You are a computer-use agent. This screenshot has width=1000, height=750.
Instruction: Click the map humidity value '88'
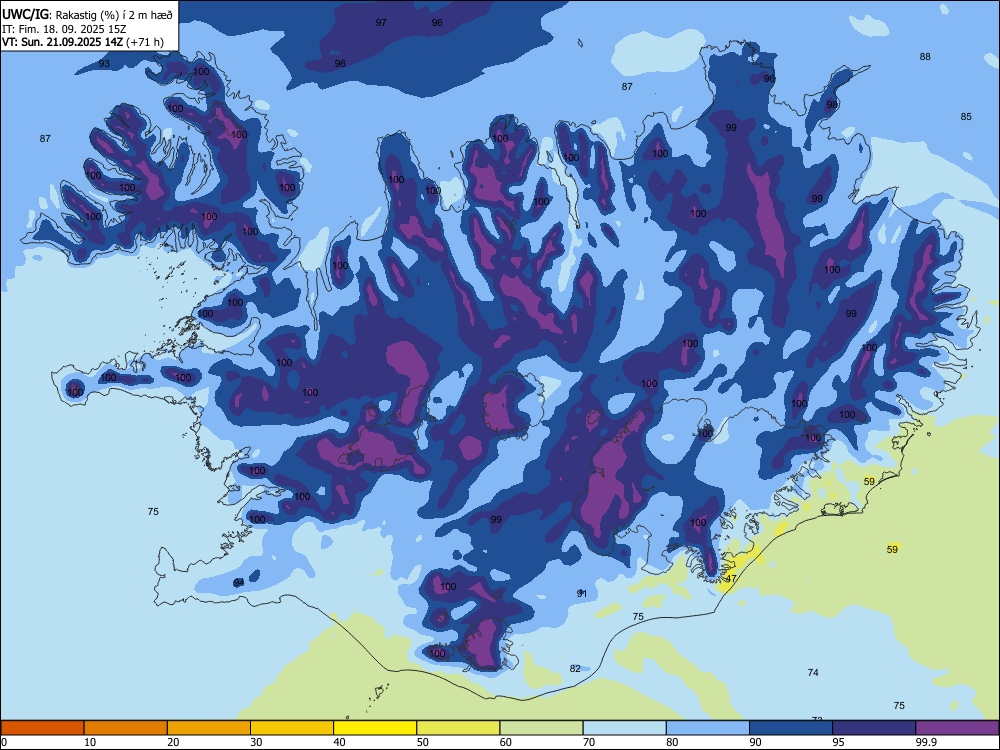pyautogui.click(x=925, y=56)
